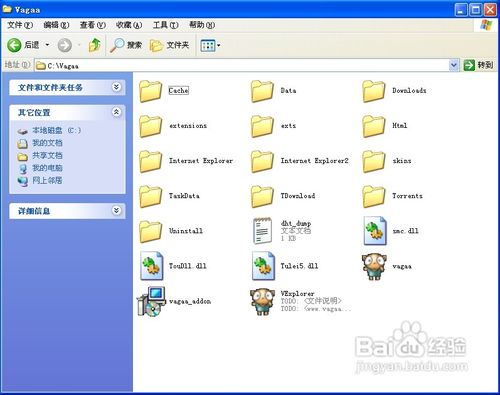Image resolution: width=500 pixels, height=395 pixels.
Task: Select the skins folder icon
Action: (x=374, y=161)
